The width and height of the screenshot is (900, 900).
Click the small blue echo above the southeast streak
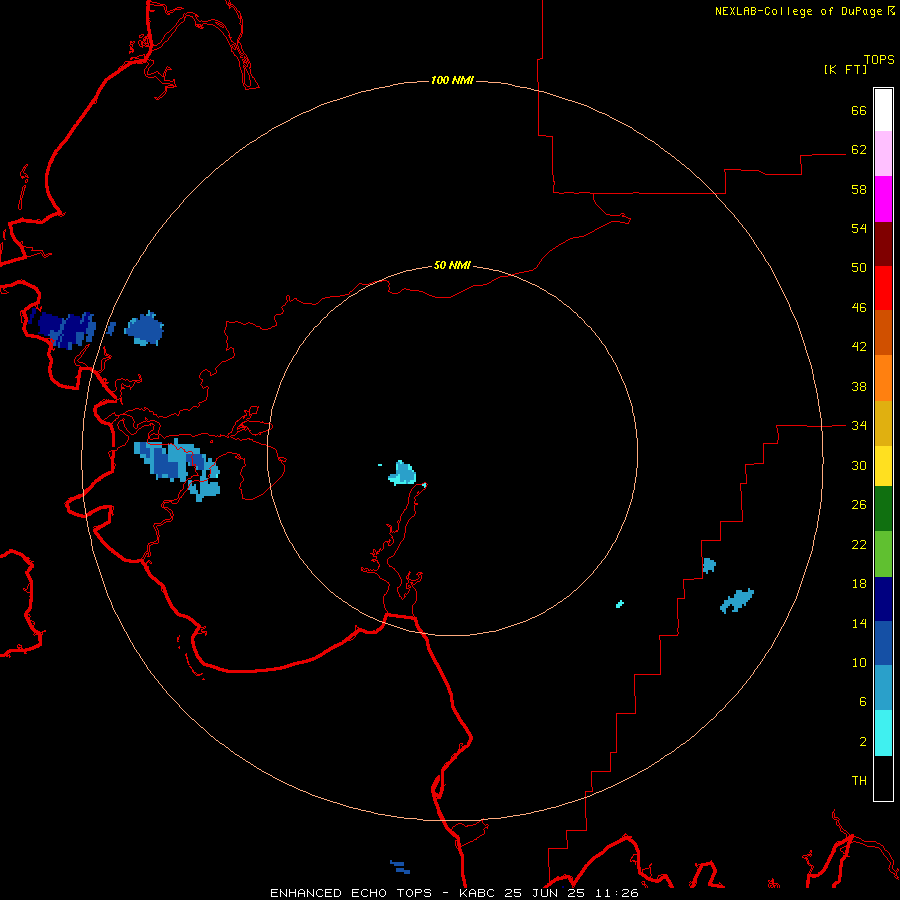[709, 565]
